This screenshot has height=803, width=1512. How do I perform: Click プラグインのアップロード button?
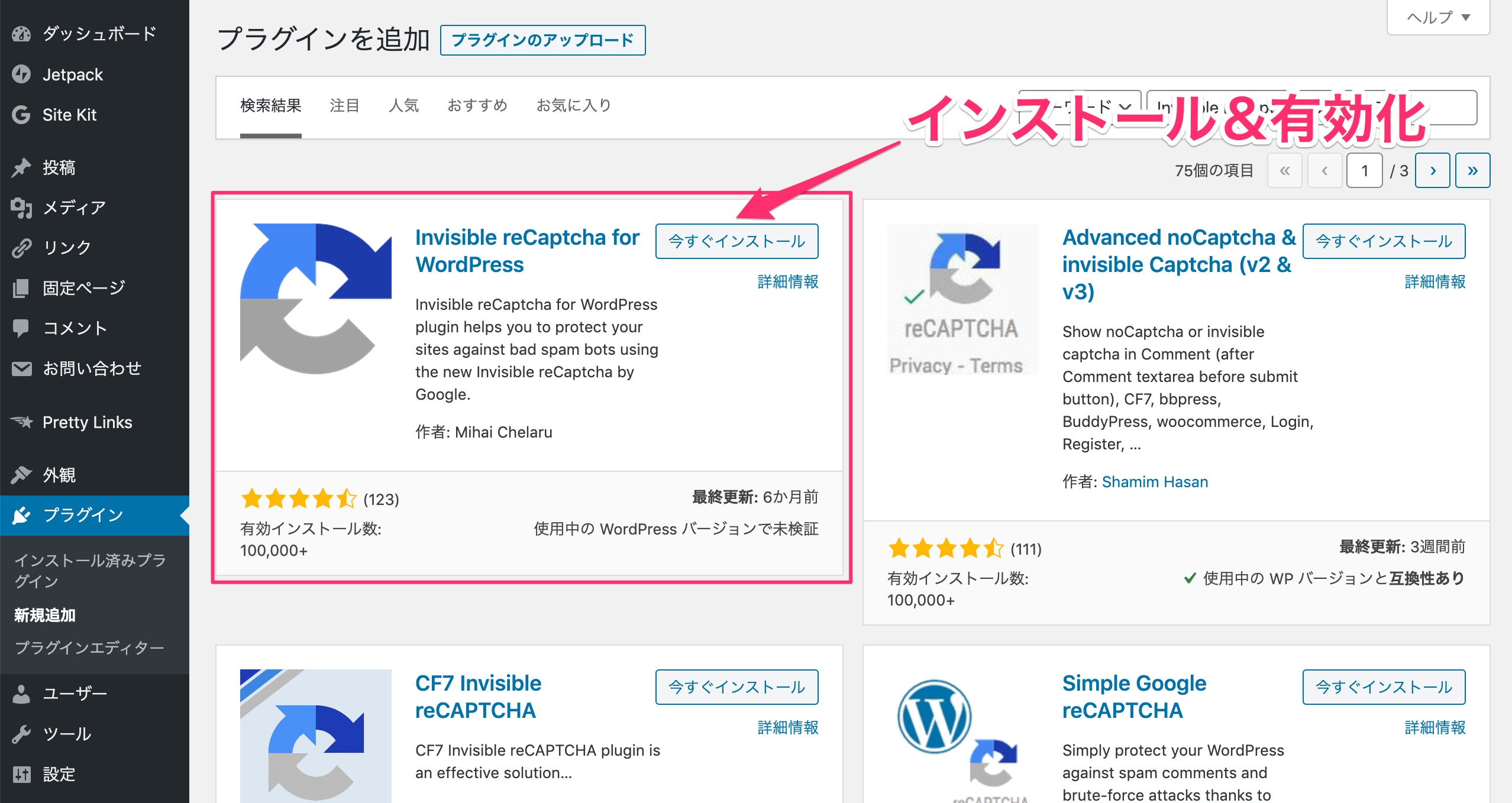pyautogui.click(x=542, y=40)
